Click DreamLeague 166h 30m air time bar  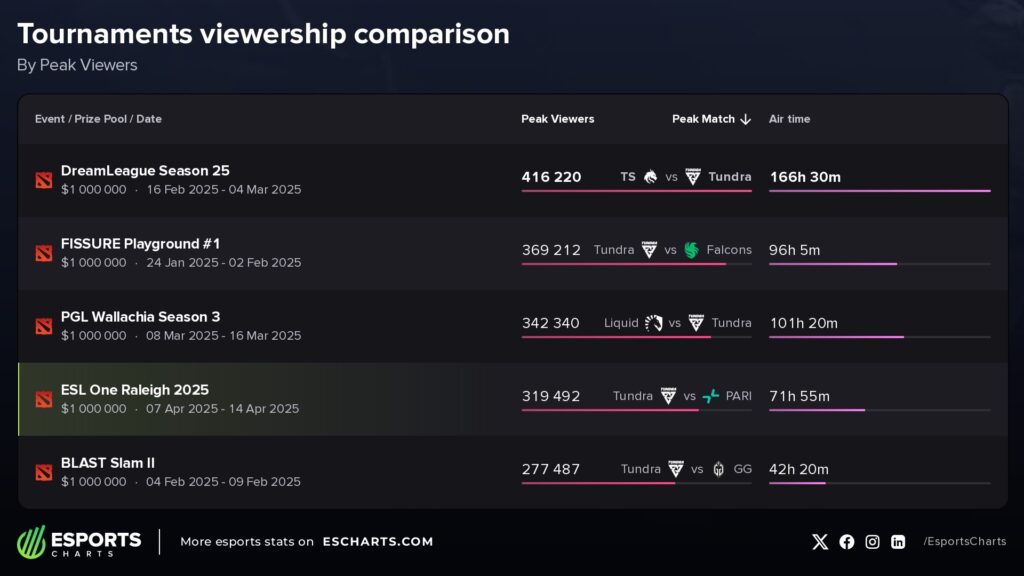(x=880, y=191)
